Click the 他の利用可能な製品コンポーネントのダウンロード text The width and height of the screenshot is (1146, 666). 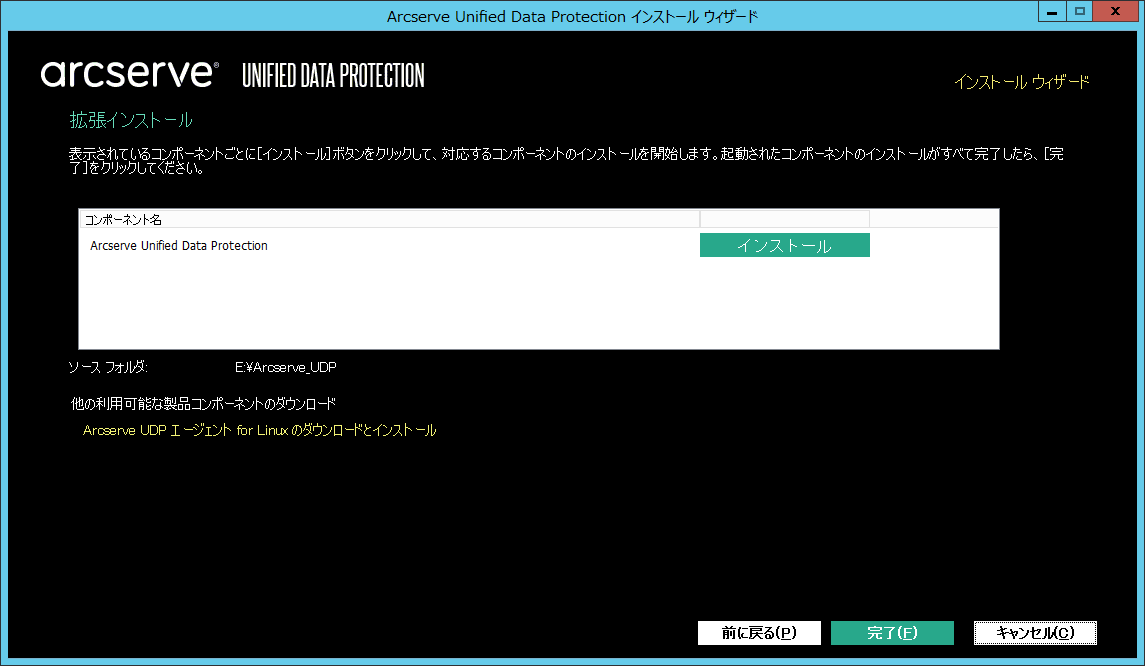203,404
